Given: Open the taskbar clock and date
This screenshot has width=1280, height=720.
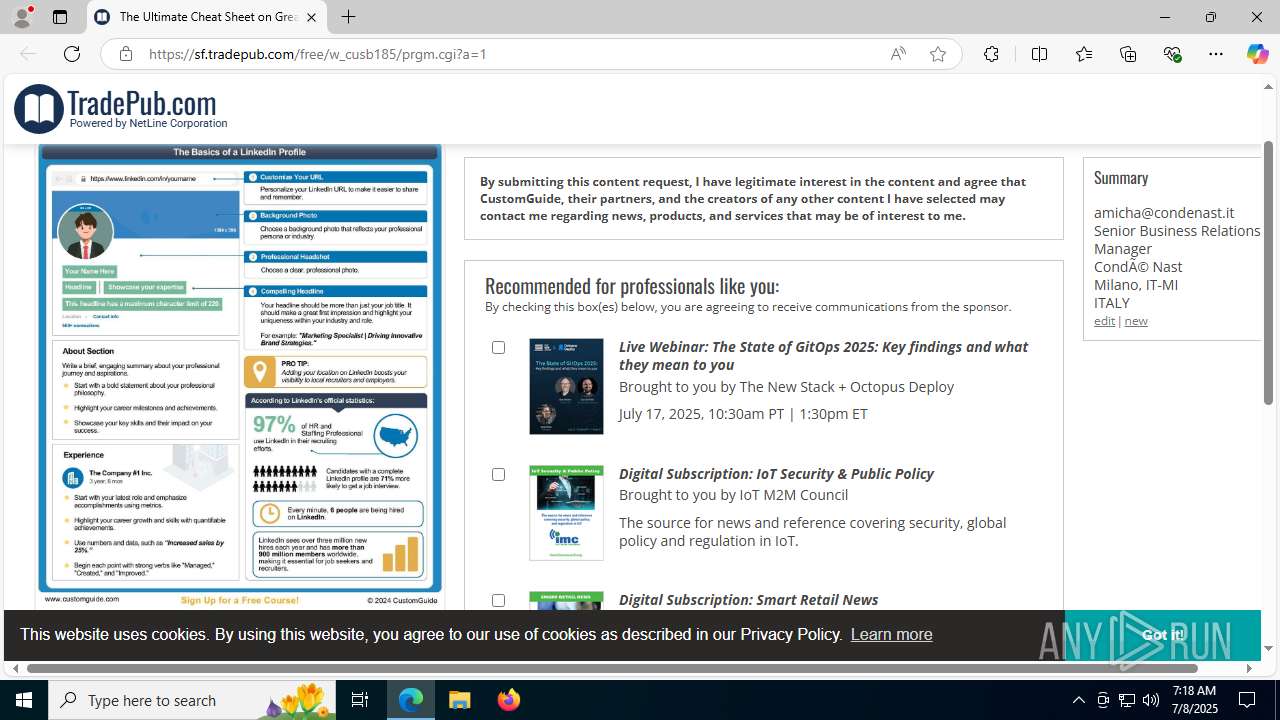Looking at the screenshot, I should pyautogui.click(x=1194, y=700).
